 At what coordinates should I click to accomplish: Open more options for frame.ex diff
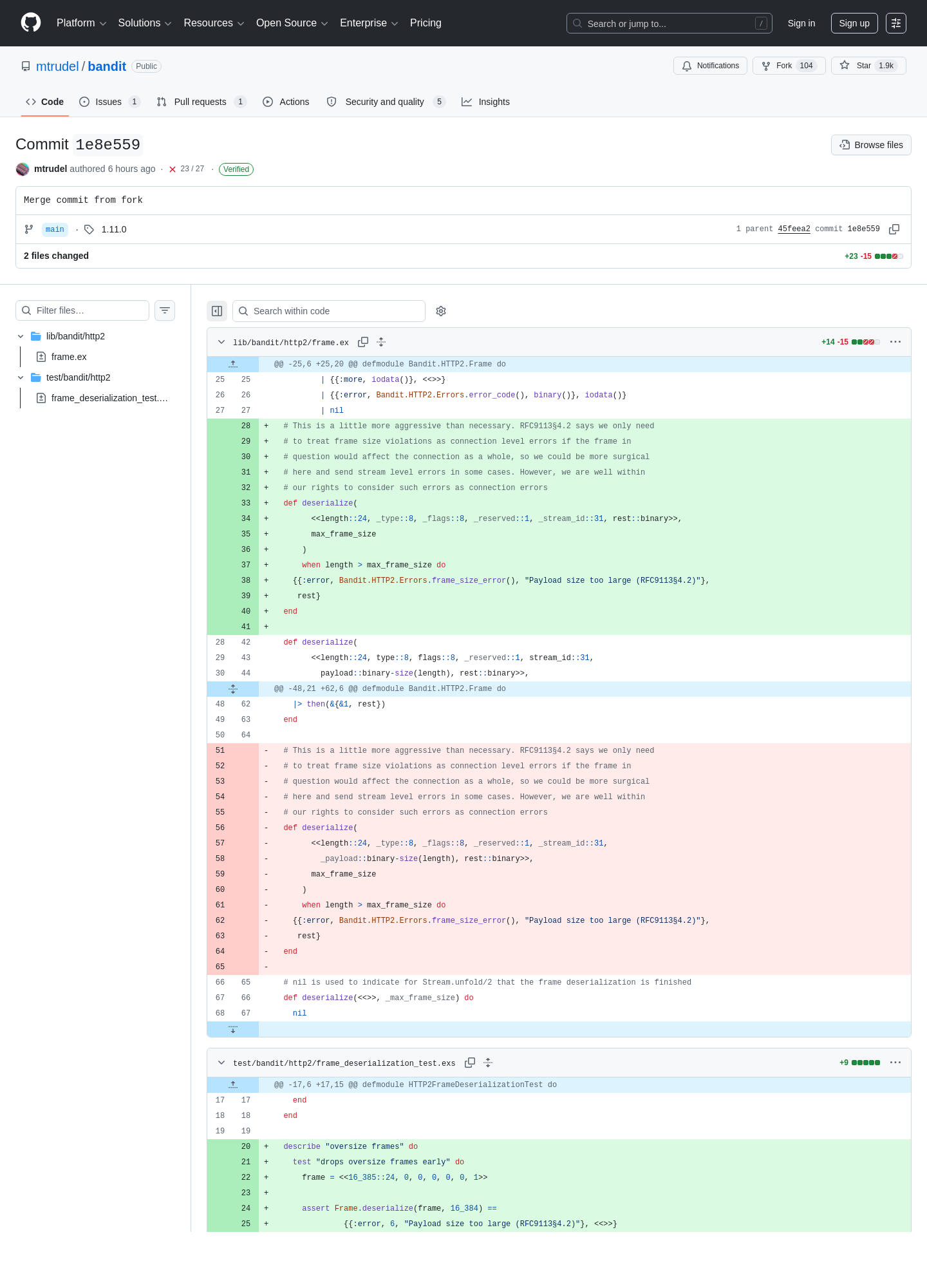(x=895, y=342)
